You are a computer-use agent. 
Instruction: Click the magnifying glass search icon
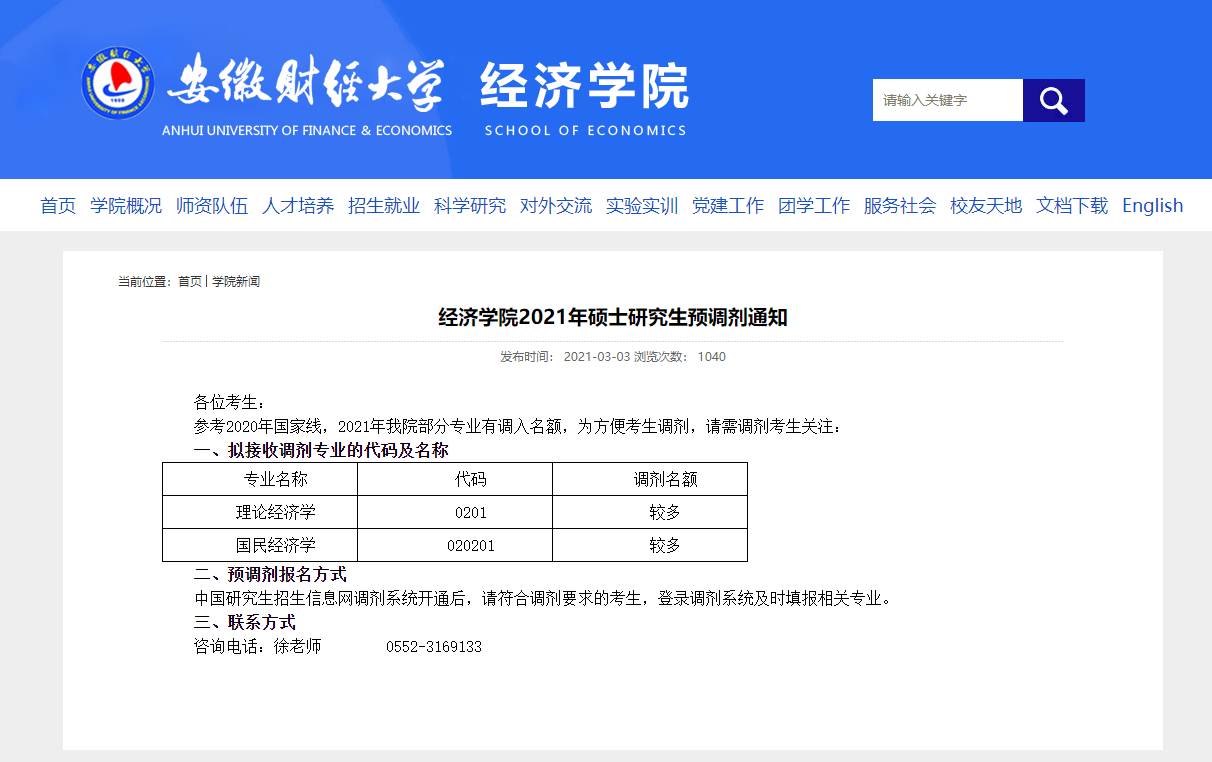coord(1053,100)
